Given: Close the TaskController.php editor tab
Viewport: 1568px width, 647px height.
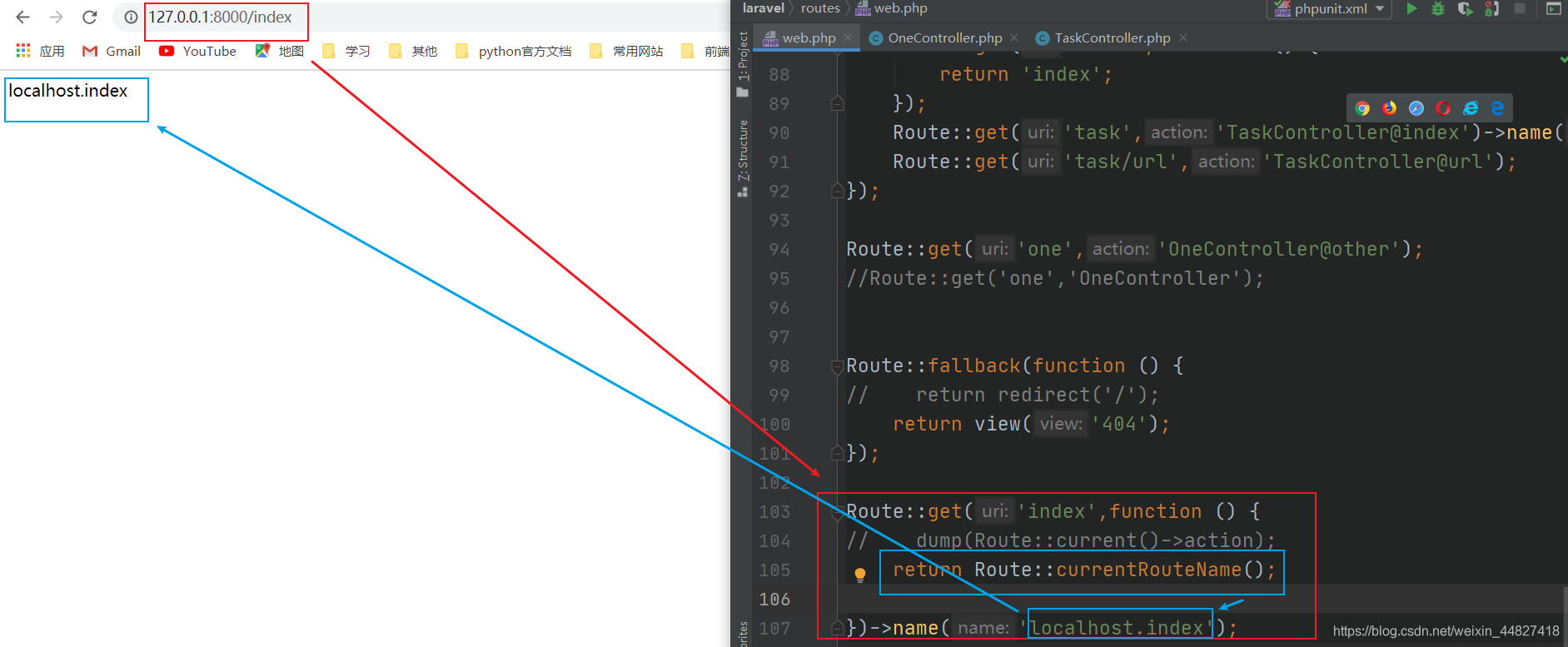Looking at the screenshot, I should 1183,37.
